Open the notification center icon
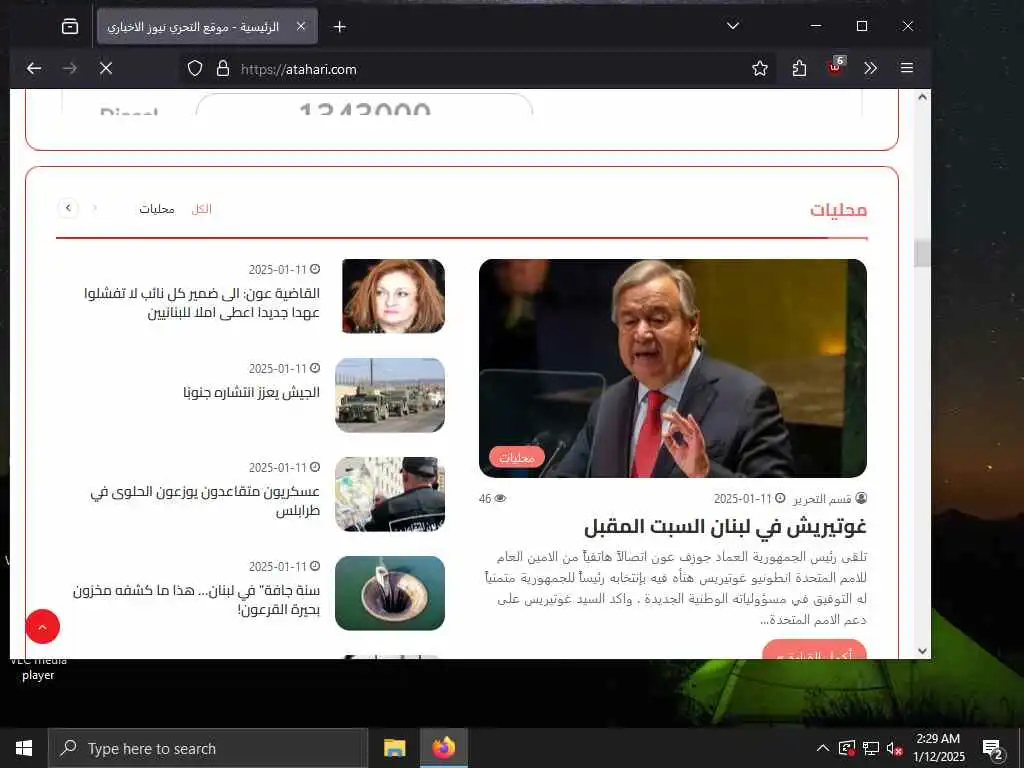This screenshot has height=768, width=1024. click(x=993, y=750)
